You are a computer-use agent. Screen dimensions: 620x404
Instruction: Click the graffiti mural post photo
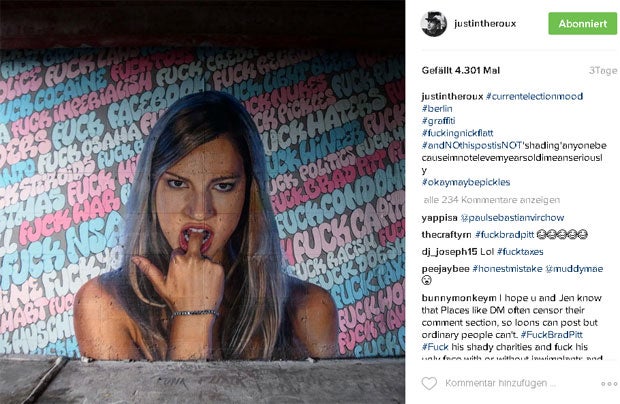pos(202,202)
